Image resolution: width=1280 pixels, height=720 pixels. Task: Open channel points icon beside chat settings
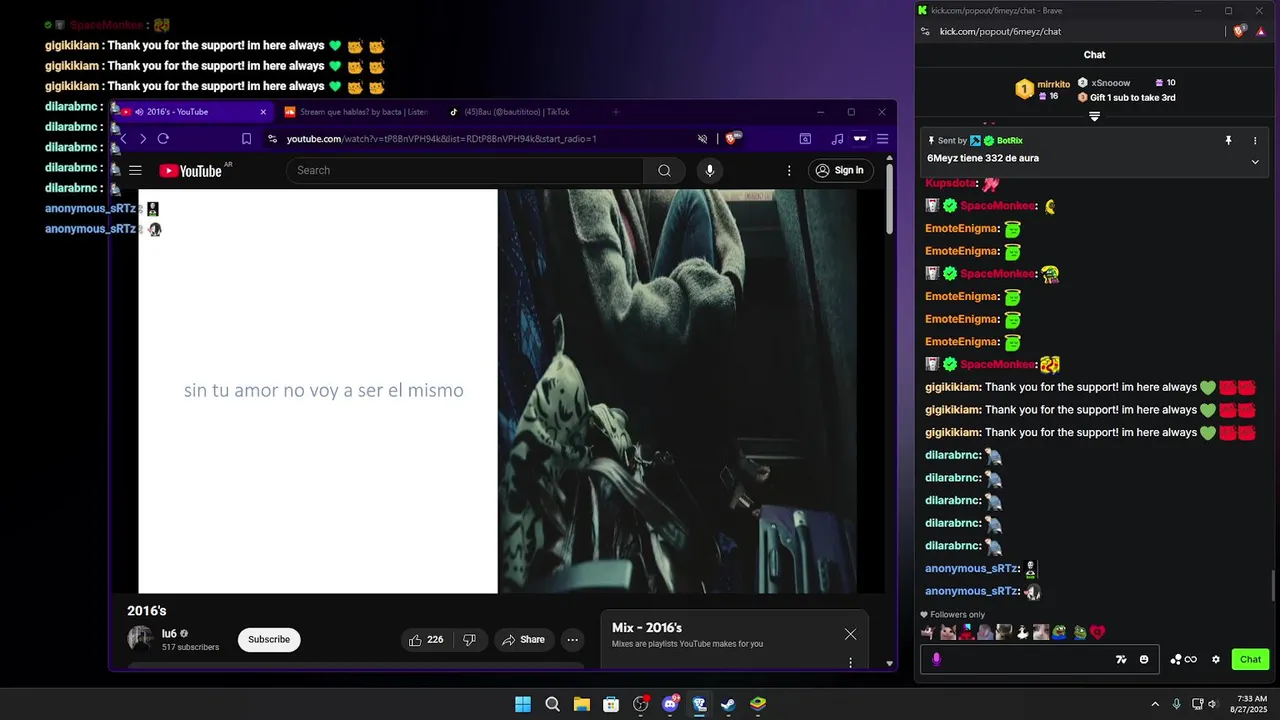tap(1184, 659)
